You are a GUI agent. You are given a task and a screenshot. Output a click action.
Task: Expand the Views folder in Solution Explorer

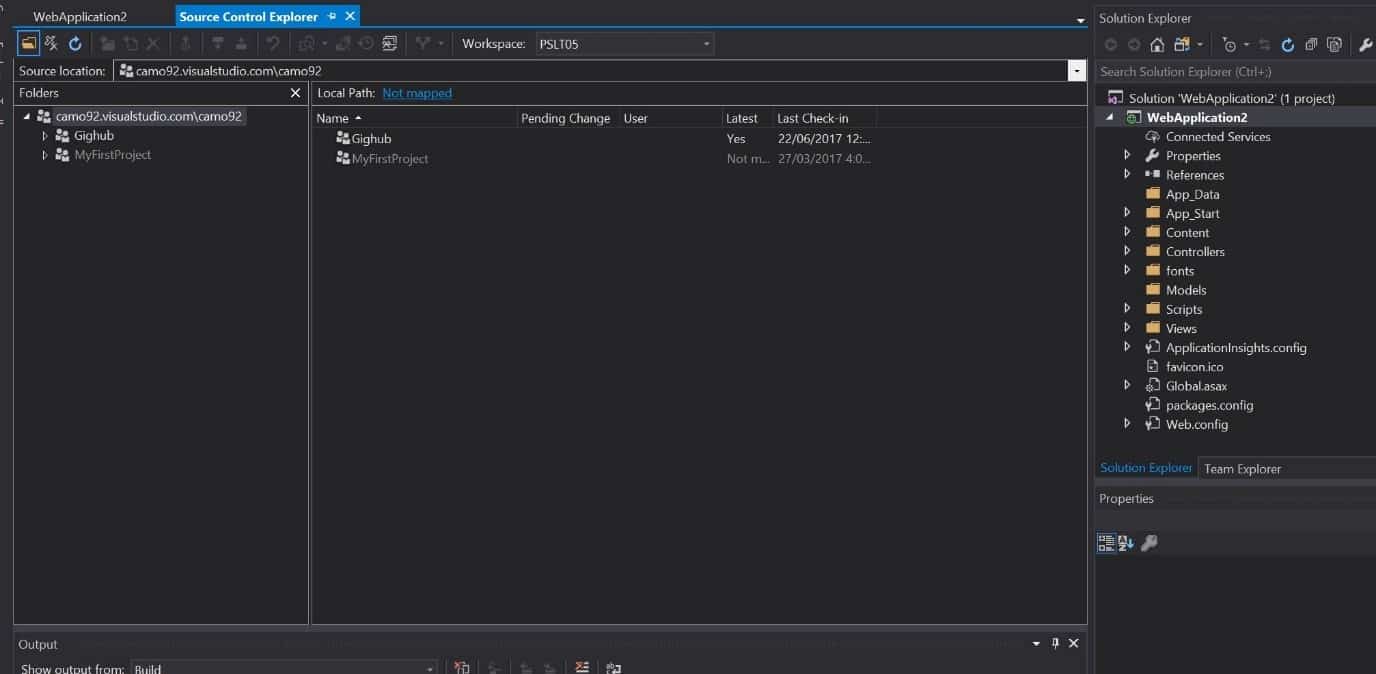click(x=1127, y=328)
